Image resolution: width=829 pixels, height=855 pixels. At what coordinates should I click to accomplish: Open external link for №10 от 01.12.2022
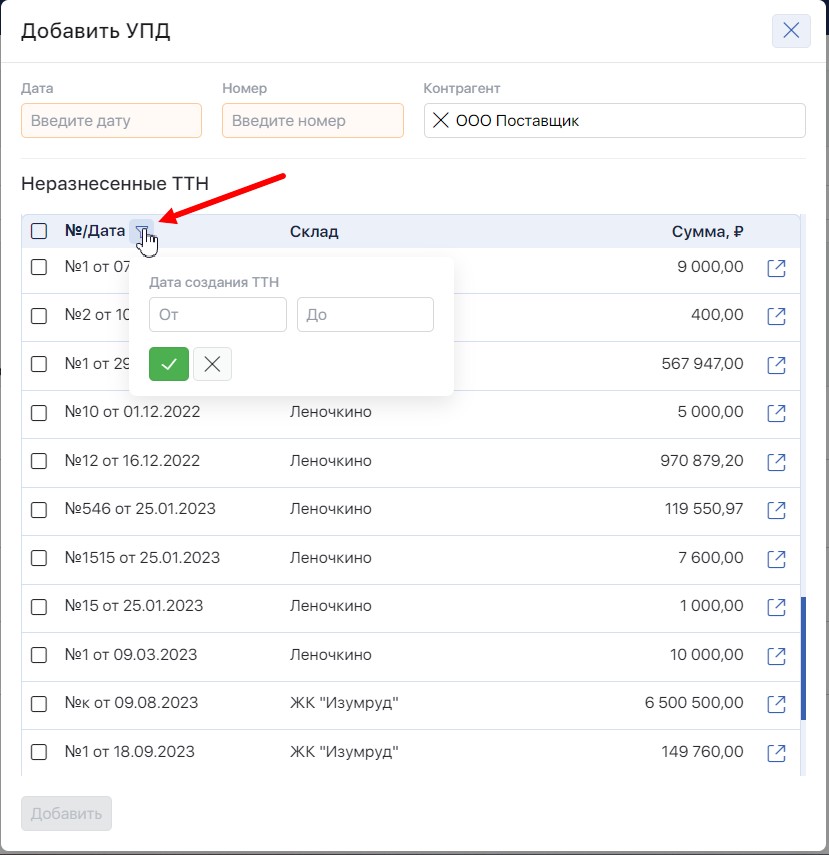click(776, 413)
